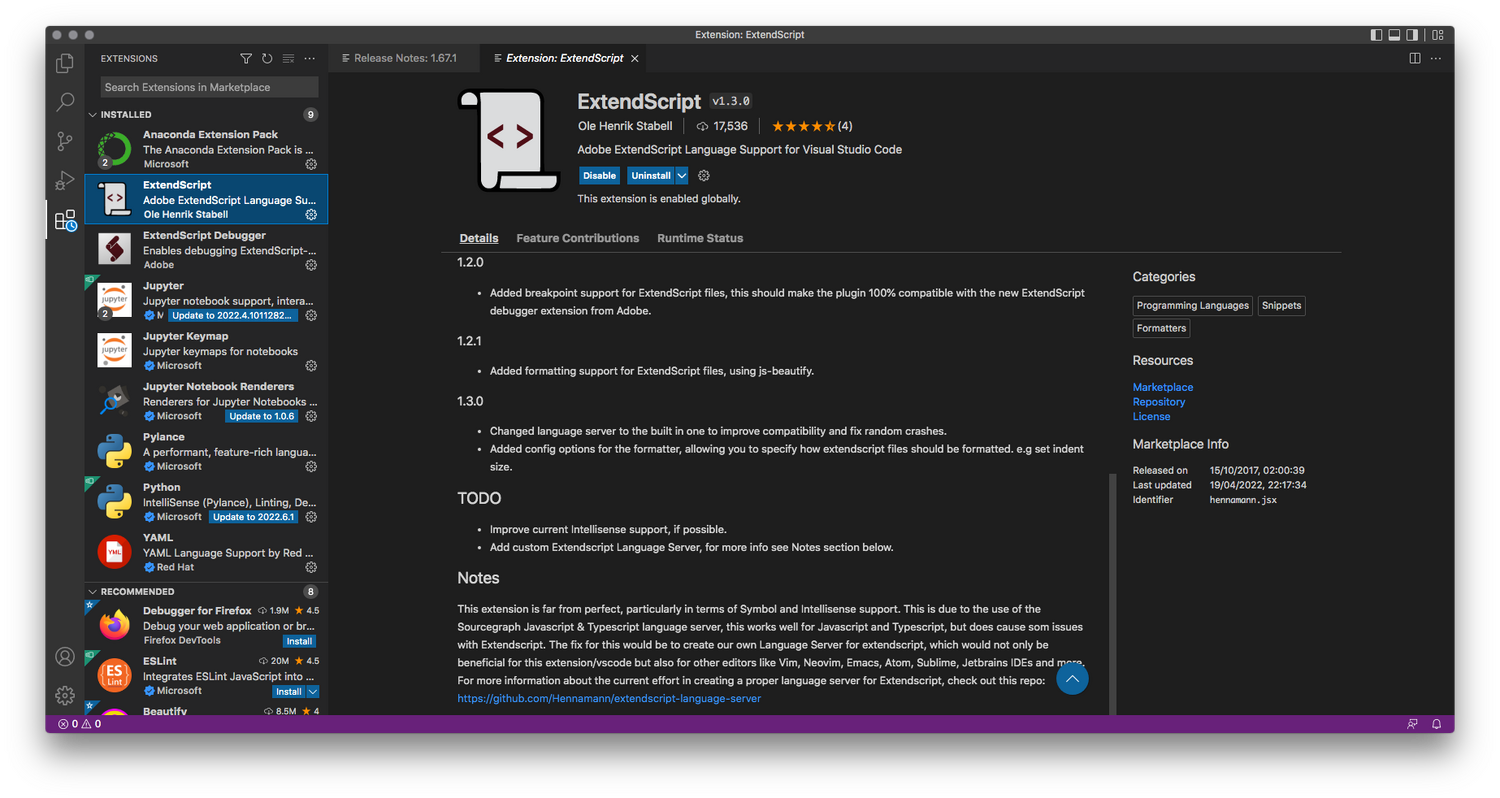This screenshot has height=798, width=1500.
Task: Click the Uninstall button
Action: click(x=651, y=176)
